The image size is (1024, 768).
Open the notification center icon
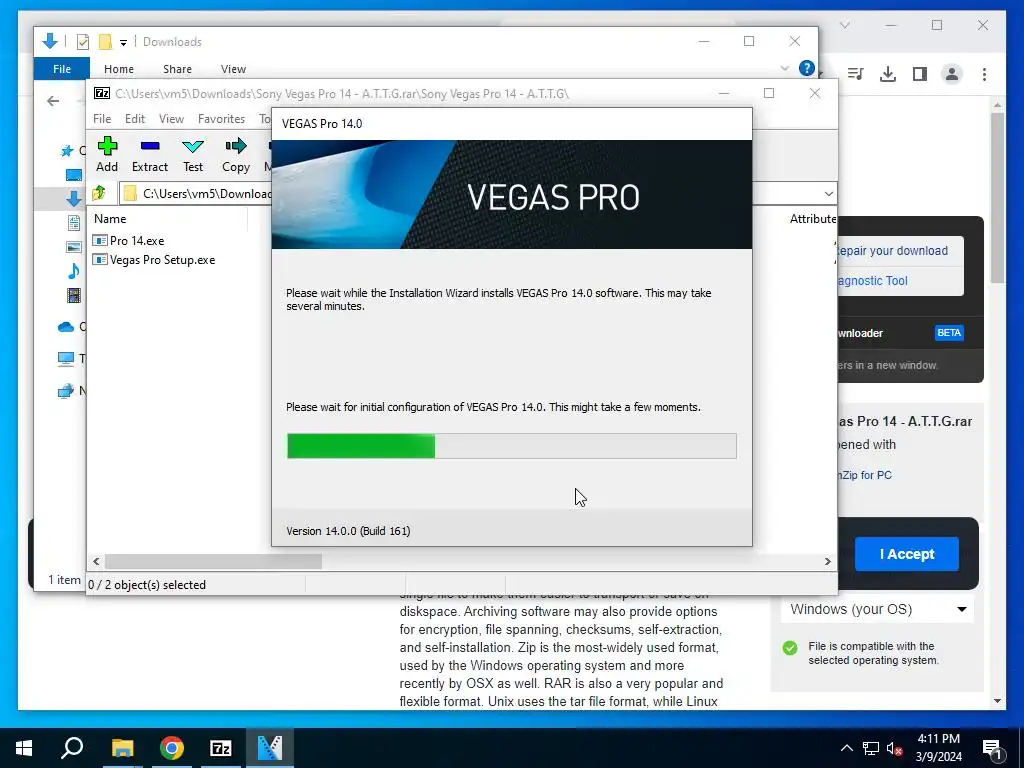click(992, 748)
